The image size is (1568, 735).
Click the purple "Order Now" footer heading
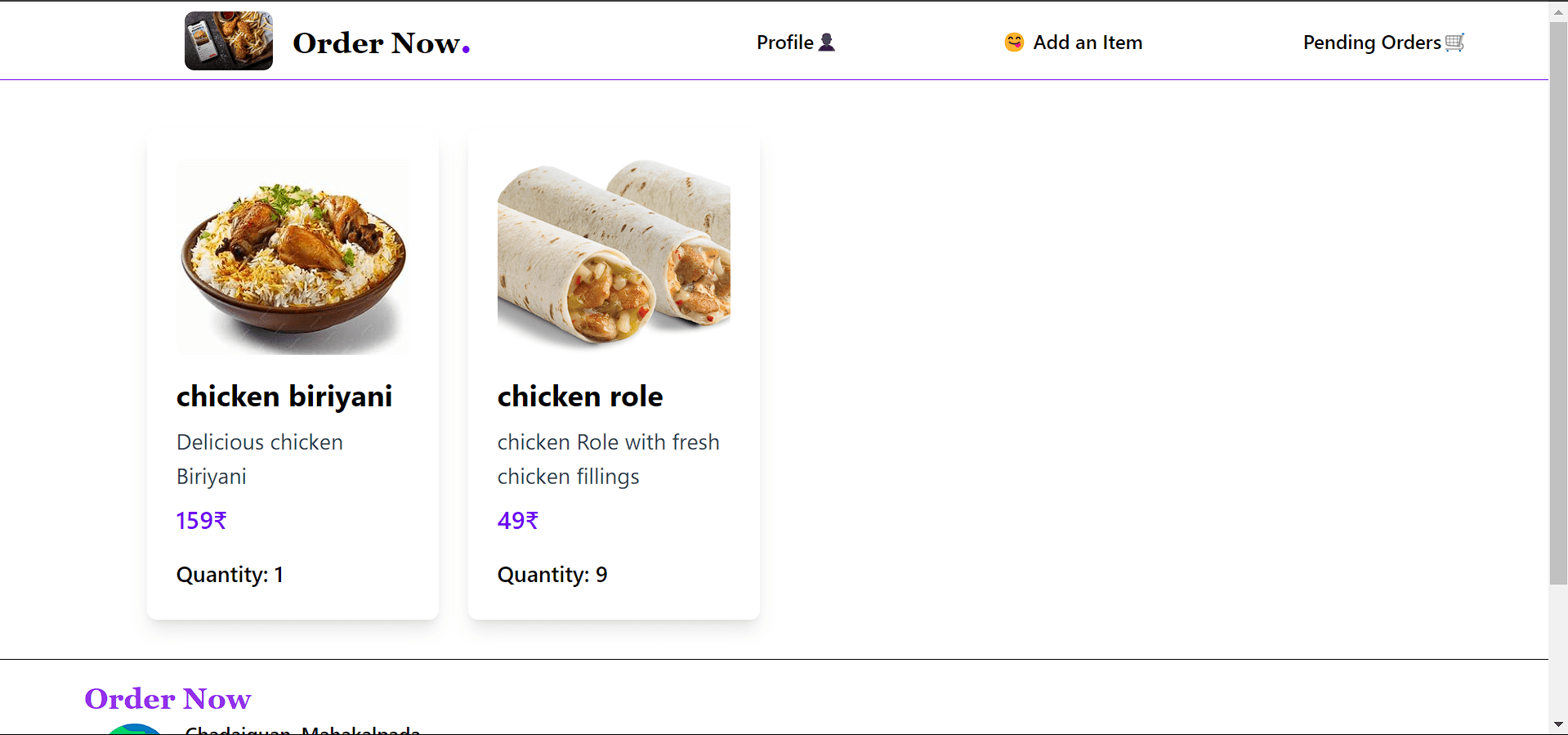(x=168, y=699)
